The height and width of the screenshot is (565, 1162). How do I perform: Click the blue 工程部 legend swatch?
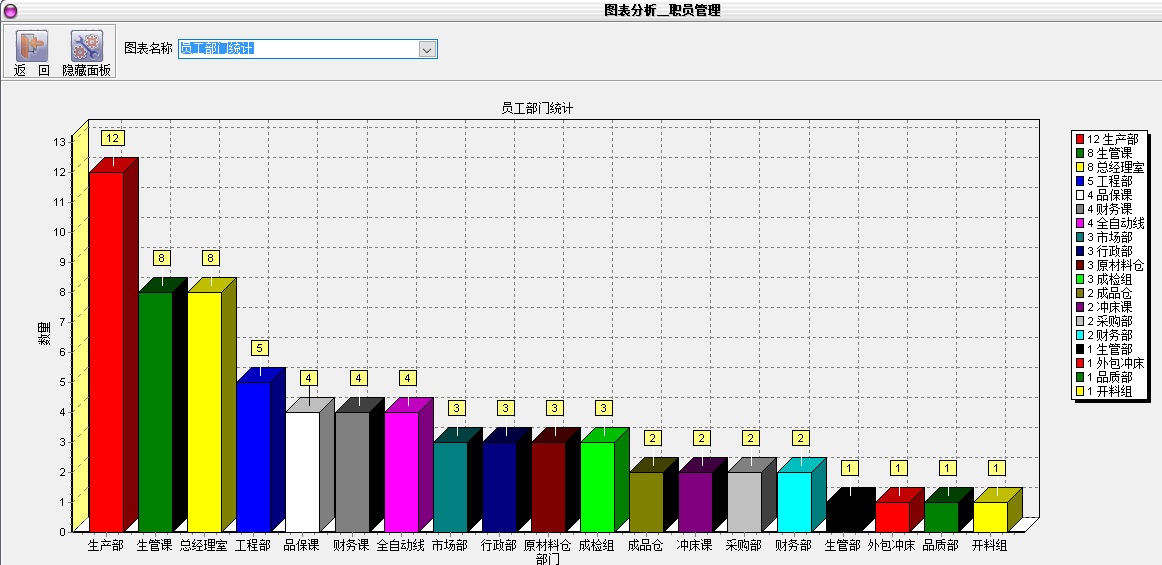(1080, 181)
